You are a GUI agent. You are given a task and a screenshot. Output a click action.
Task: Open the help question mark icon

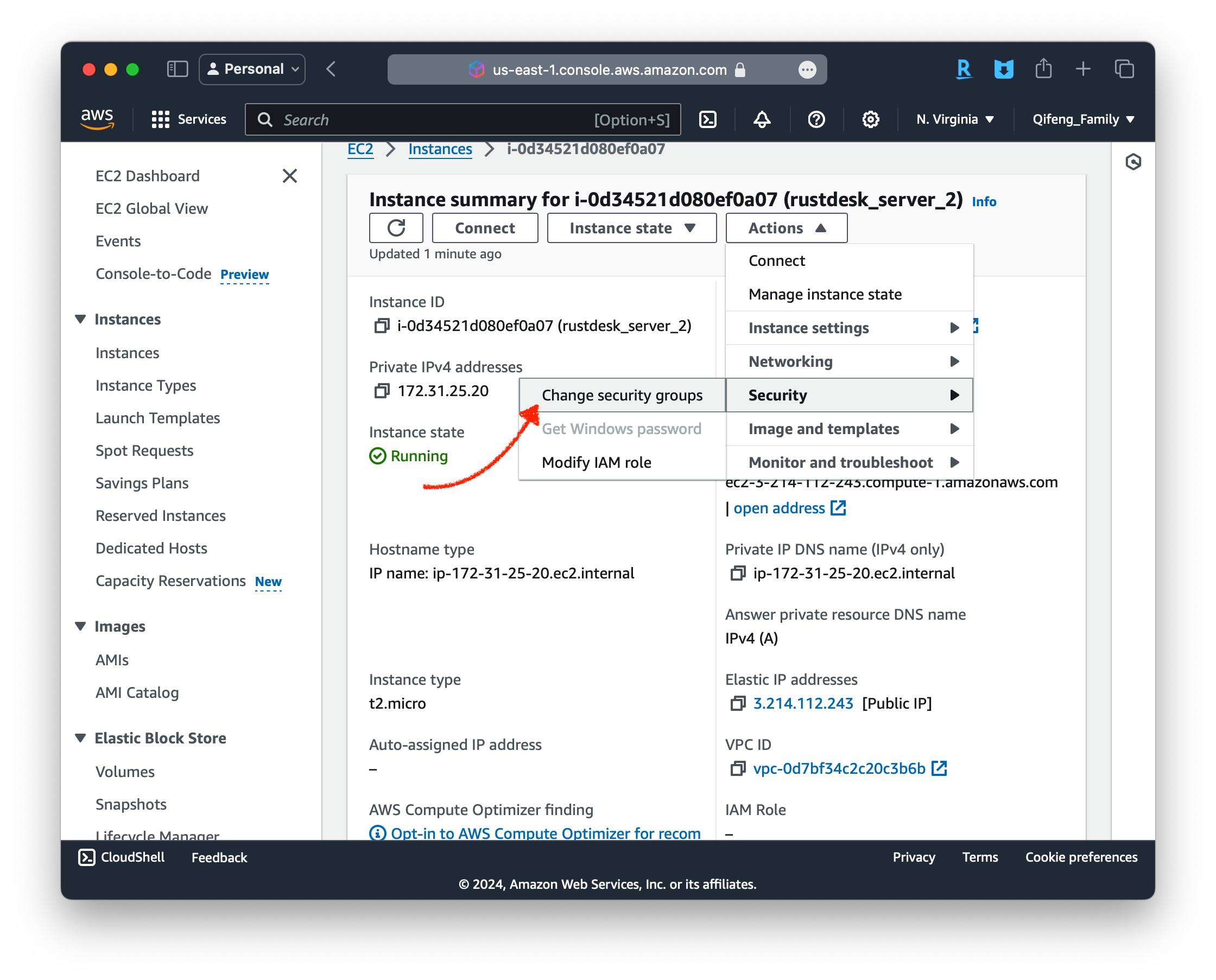point(816,119)
